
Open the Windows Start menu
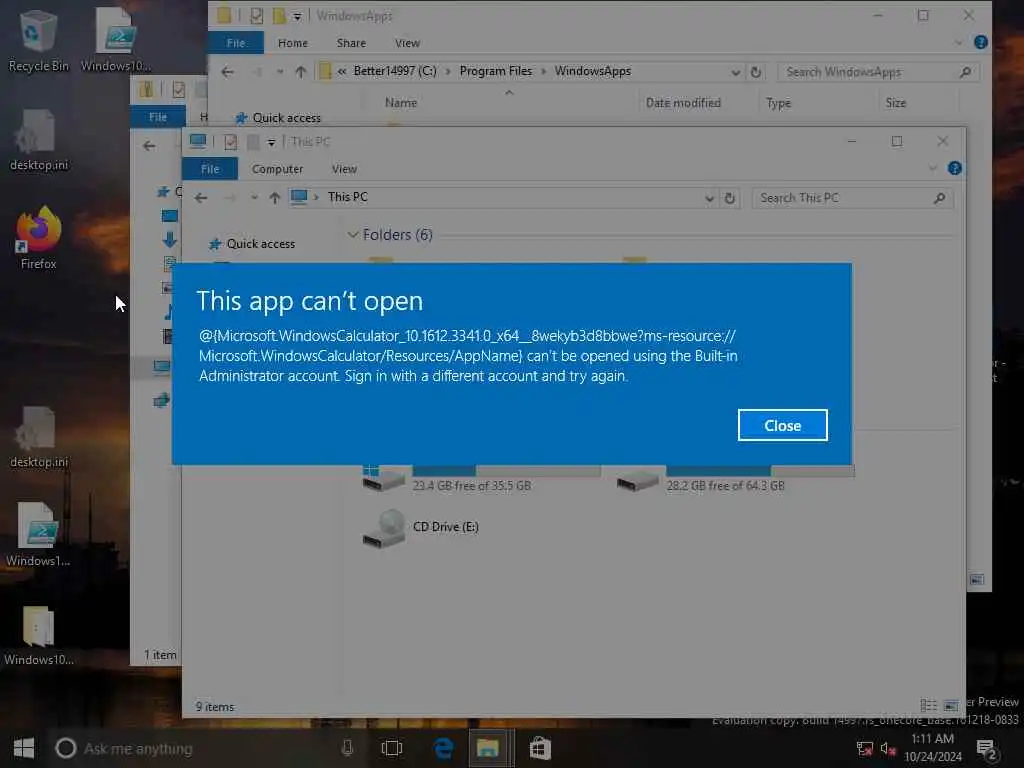coord(24,748)
